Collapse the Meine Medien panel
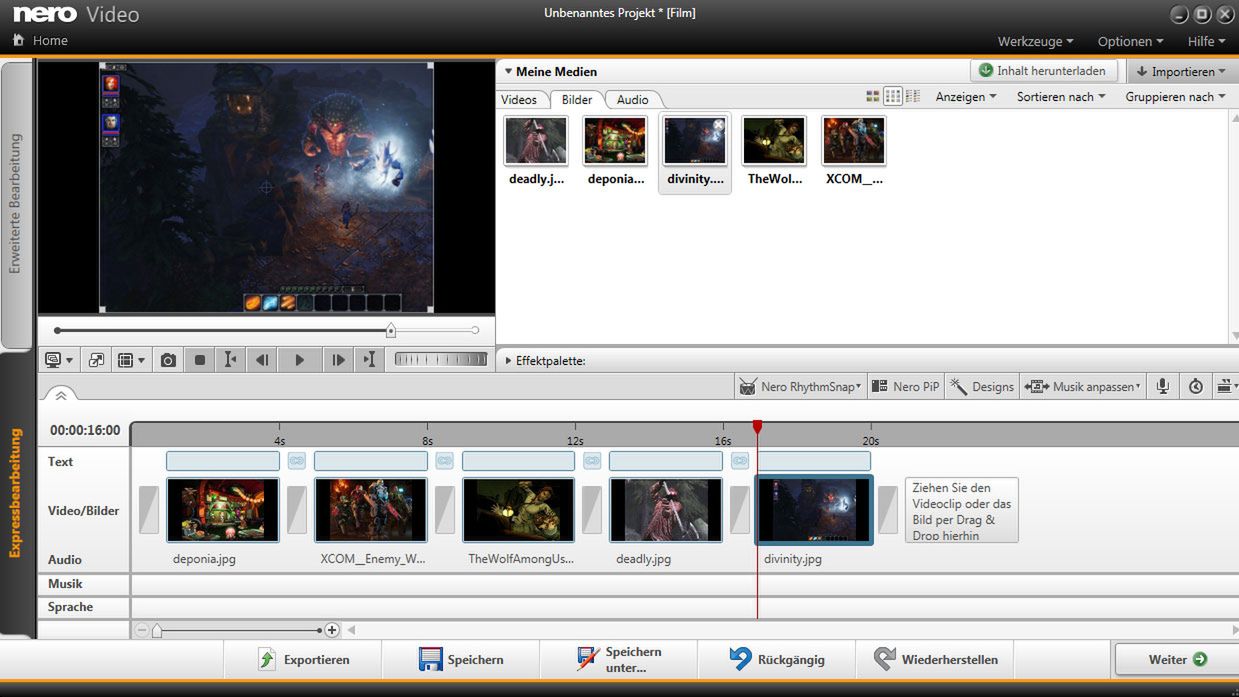 (508, 71)
